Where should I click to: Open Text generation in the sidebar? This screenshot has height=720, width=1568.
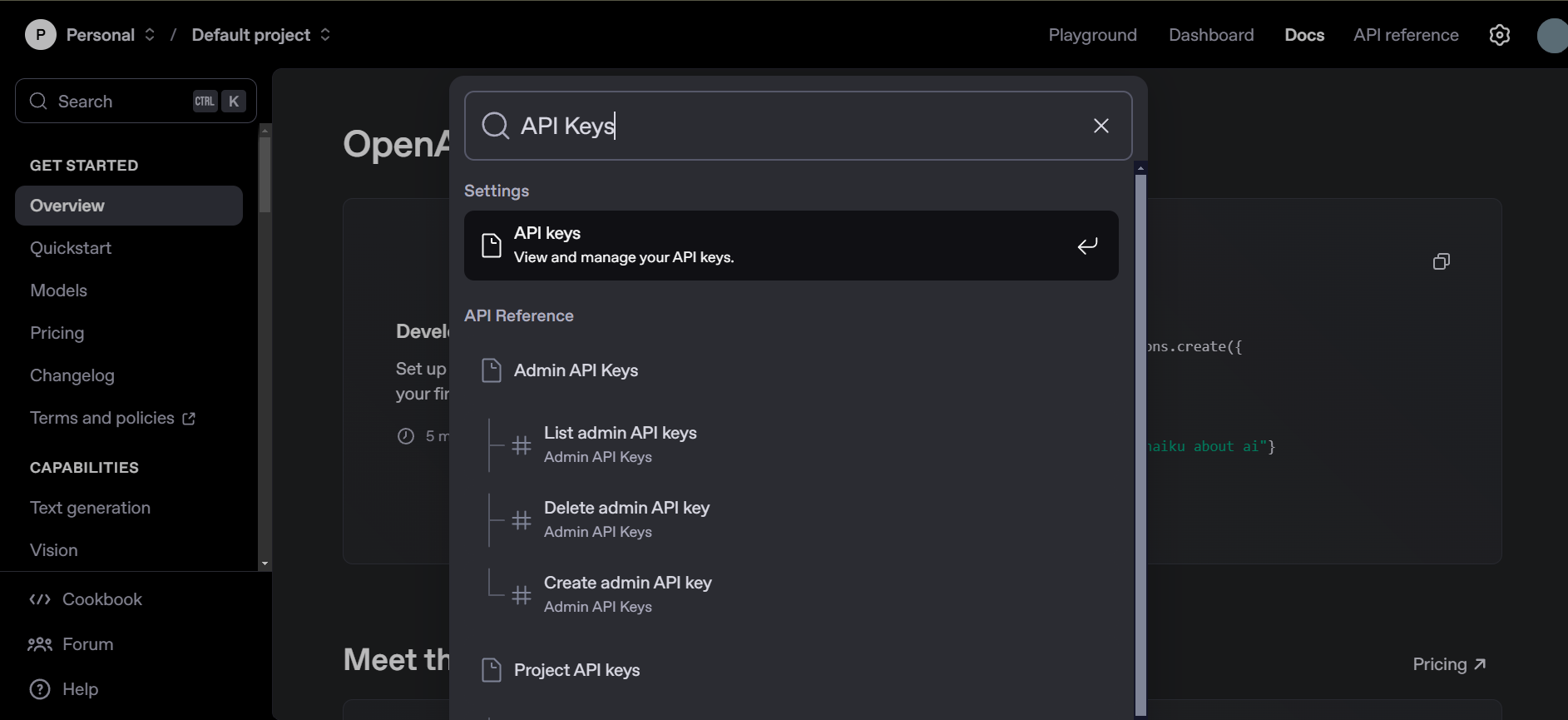[x=90, y=508]
